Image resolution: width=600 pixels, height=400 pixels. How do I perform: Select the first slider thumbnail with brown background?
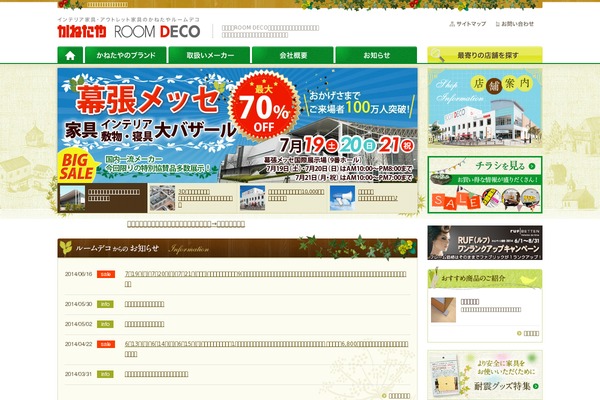coord(102,198)
